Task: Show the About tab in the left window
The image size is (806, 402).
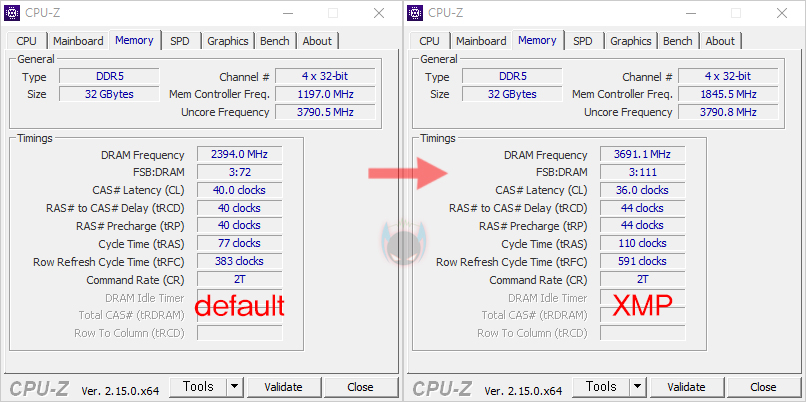Action: pyautogui.click(x=317, y=41)
